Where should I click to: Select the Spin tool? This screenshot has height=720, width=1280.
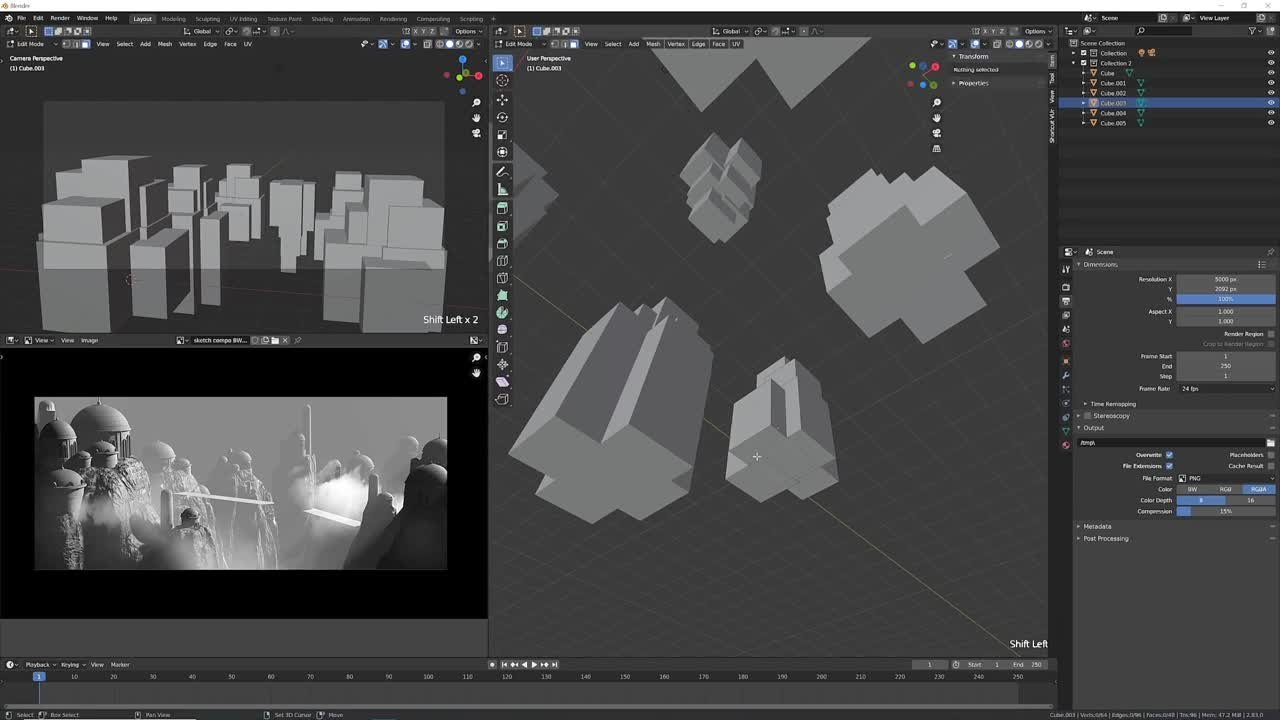pos(502,312)
